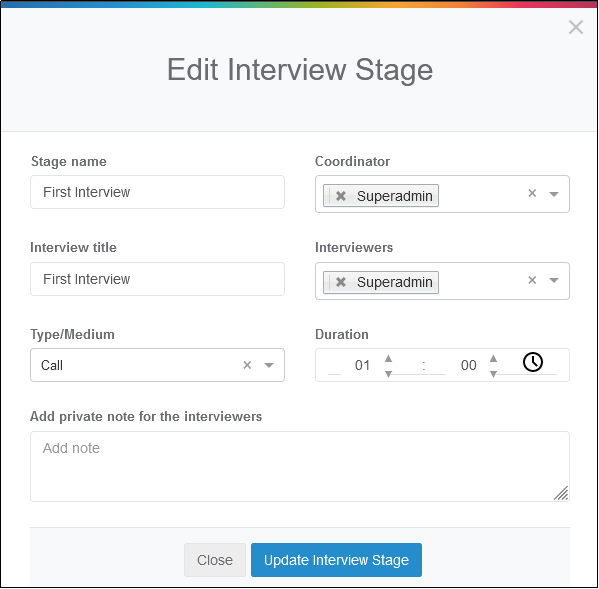Image resolution: width=599 pixels, height=589 pixels.
Task: Open the duration clock picker icon
Action: coord(533,362)
